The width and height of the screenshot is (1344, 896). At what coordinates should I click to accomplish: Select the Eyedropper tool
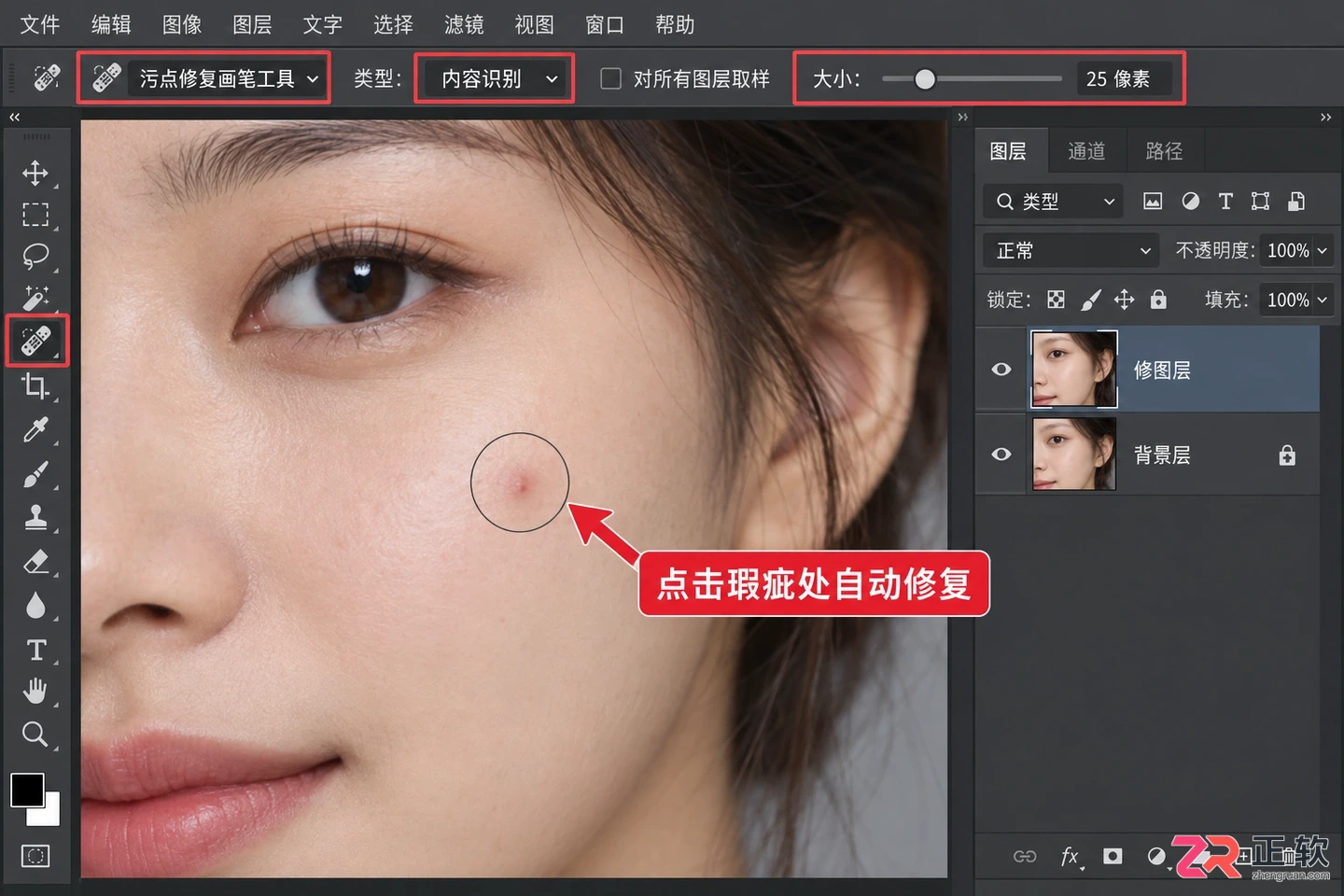tap(35, 429)
